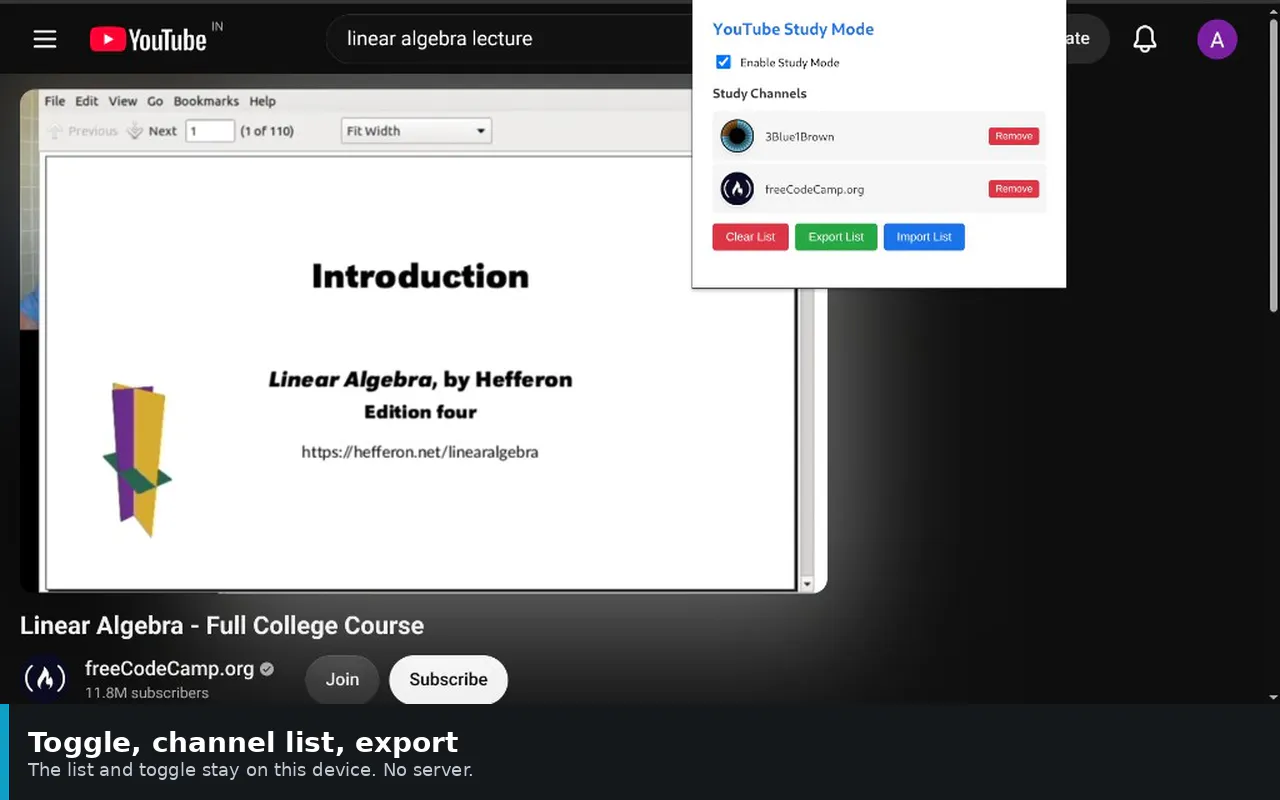The image size is (1280, 800).
Task: Remove 3Blue1Brown from the Study Channels
Action: (x=1014, y=136)
